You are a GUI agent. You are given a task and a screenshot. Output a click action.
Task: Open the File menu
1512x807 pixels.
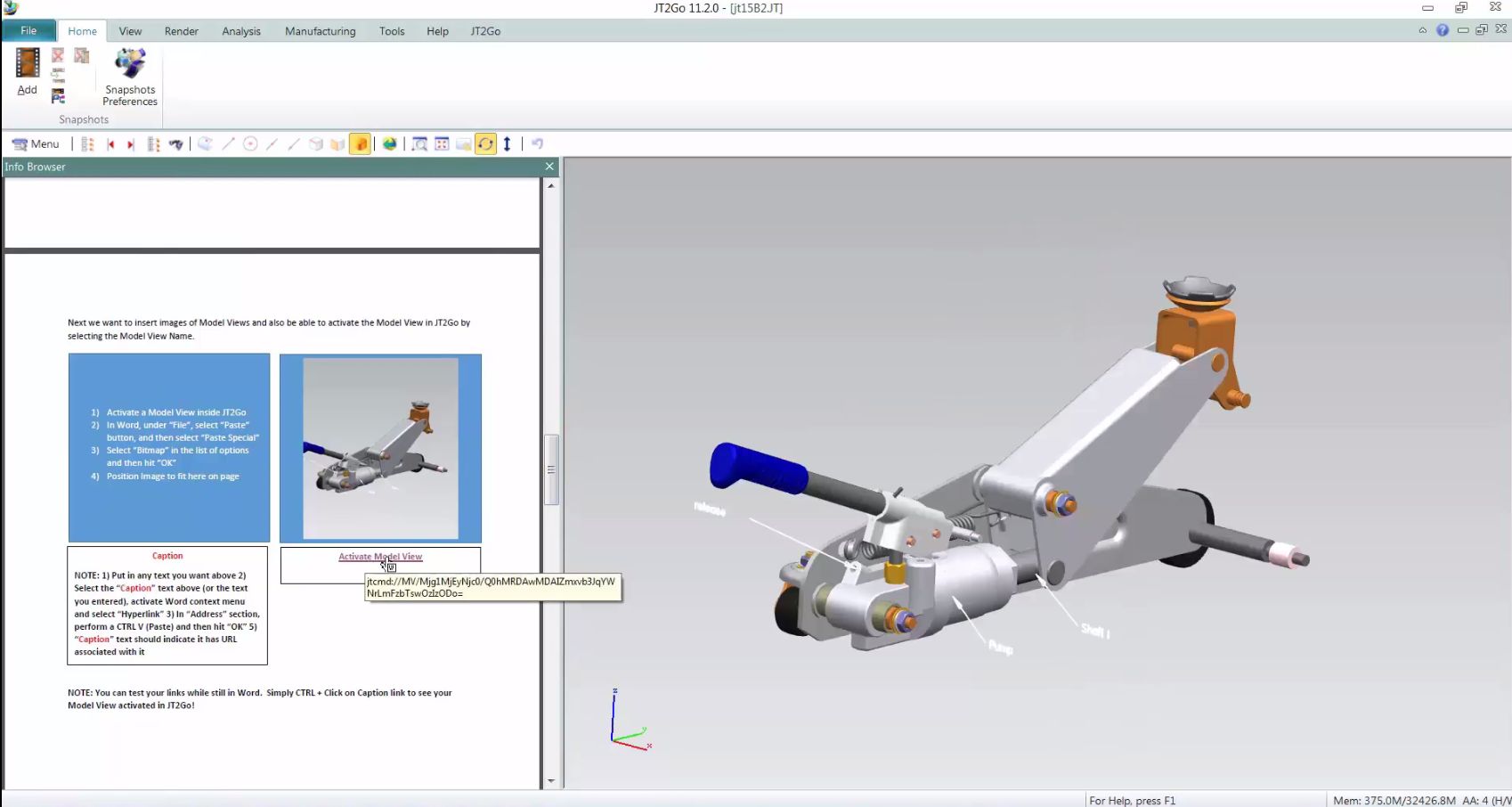28,30
